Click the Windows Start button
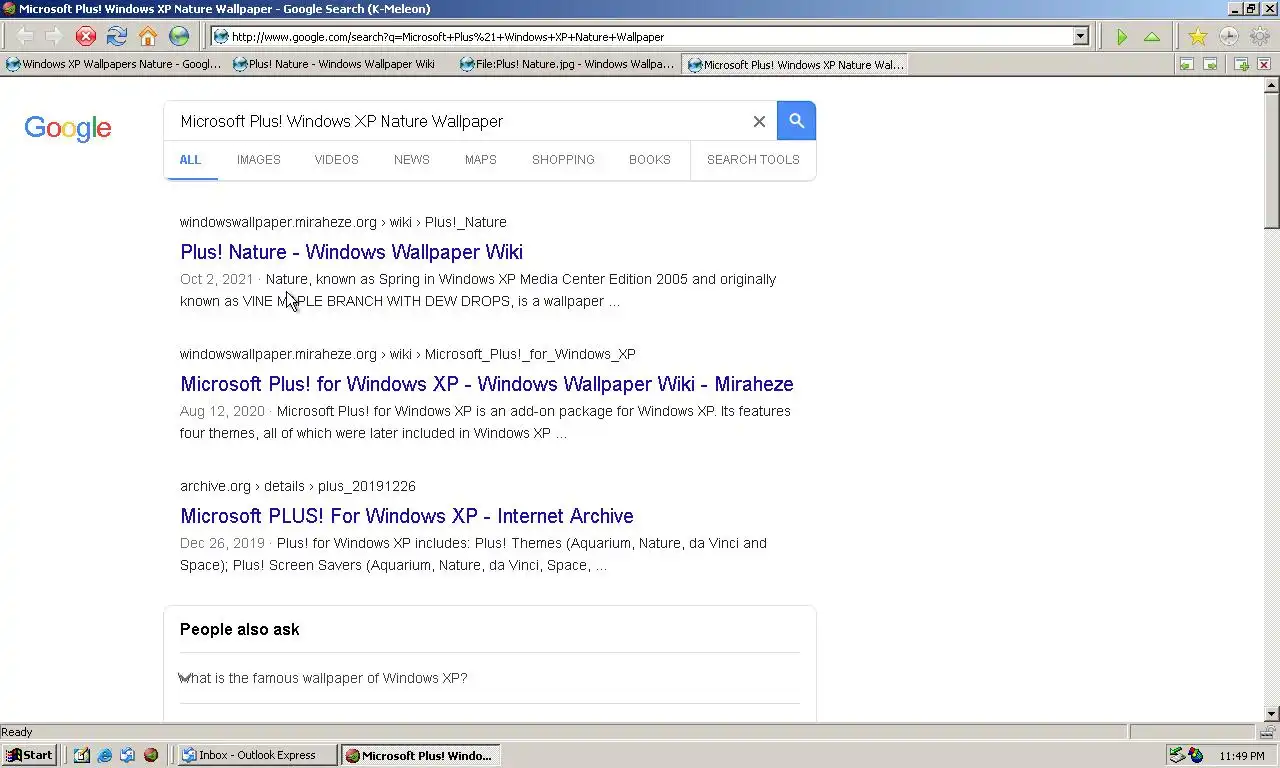1280x768 pixels. pyautogui.click(x=29, y=755)
